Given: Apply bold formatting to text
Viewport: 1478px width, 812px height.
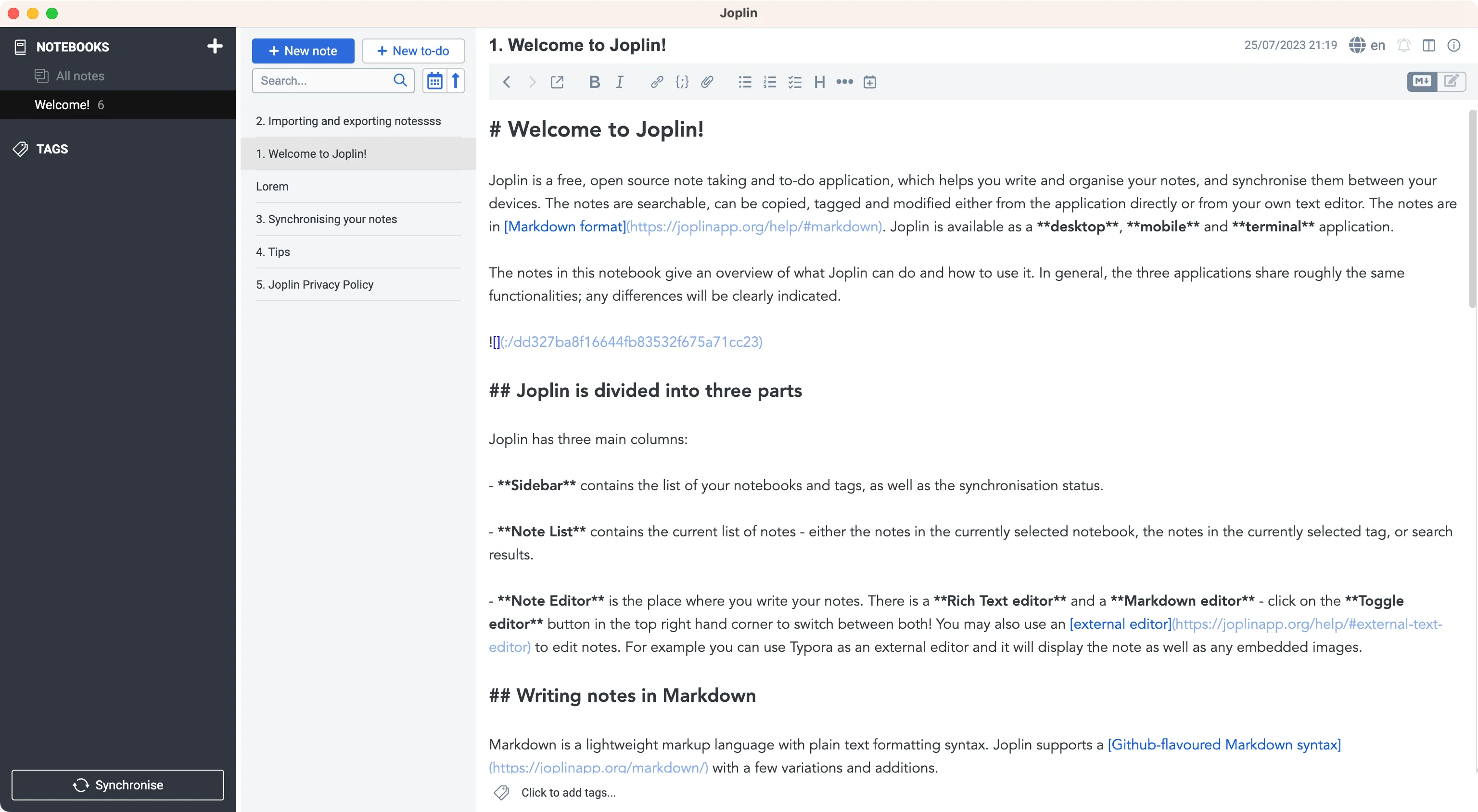Looking at the screenshot, I should coord(594,81).
